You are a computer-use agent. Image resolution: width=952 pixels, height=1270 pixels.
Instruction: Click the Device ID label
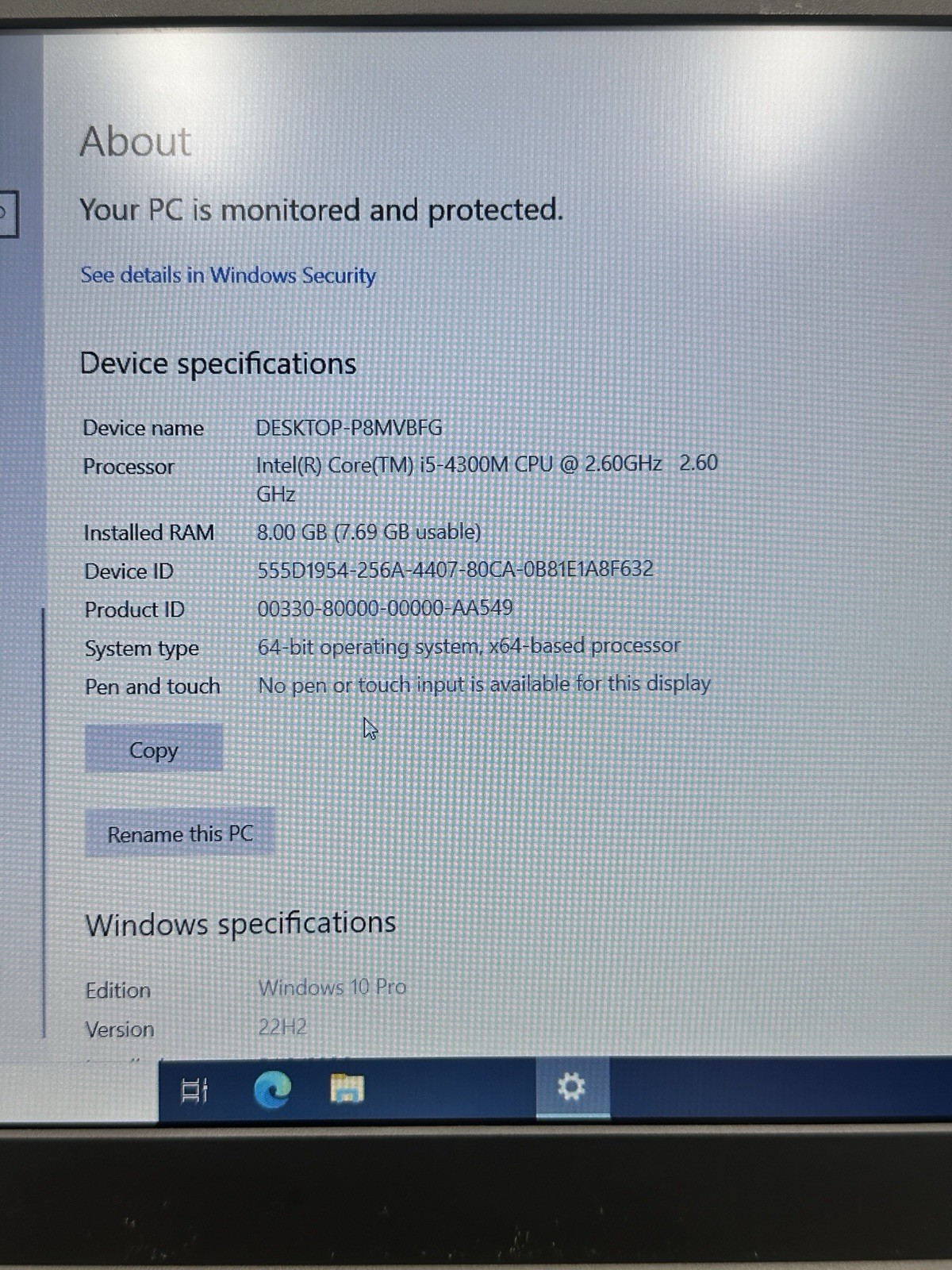[129, 571]
